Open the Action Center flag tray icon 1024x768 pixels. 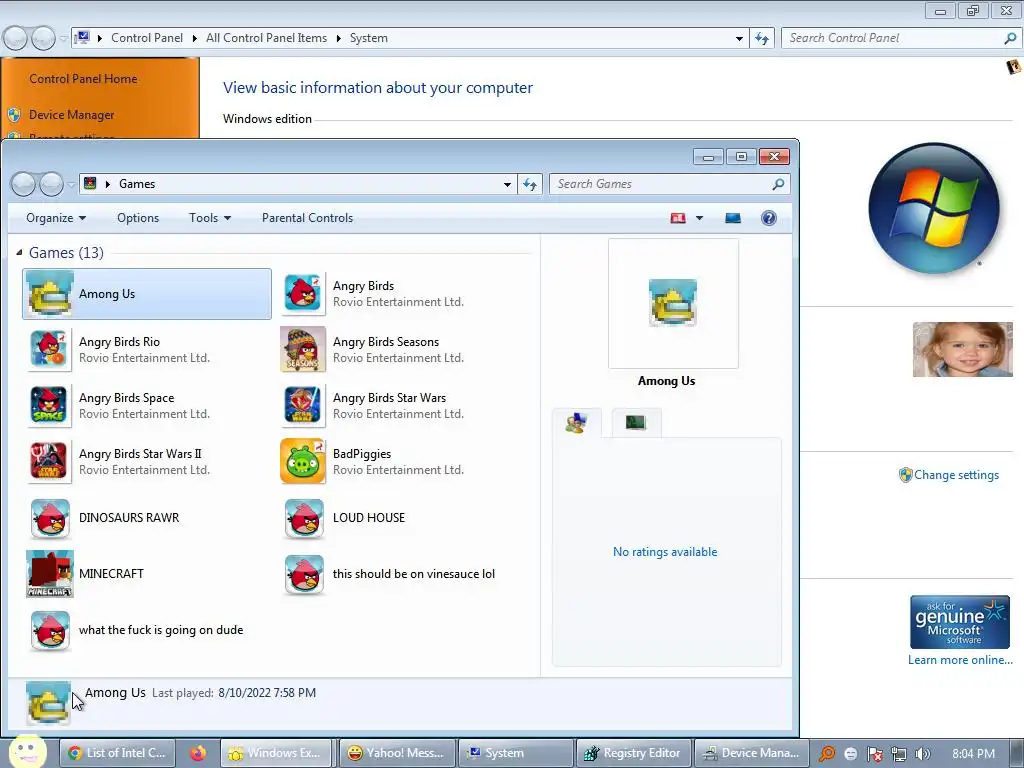coord(874,754)
